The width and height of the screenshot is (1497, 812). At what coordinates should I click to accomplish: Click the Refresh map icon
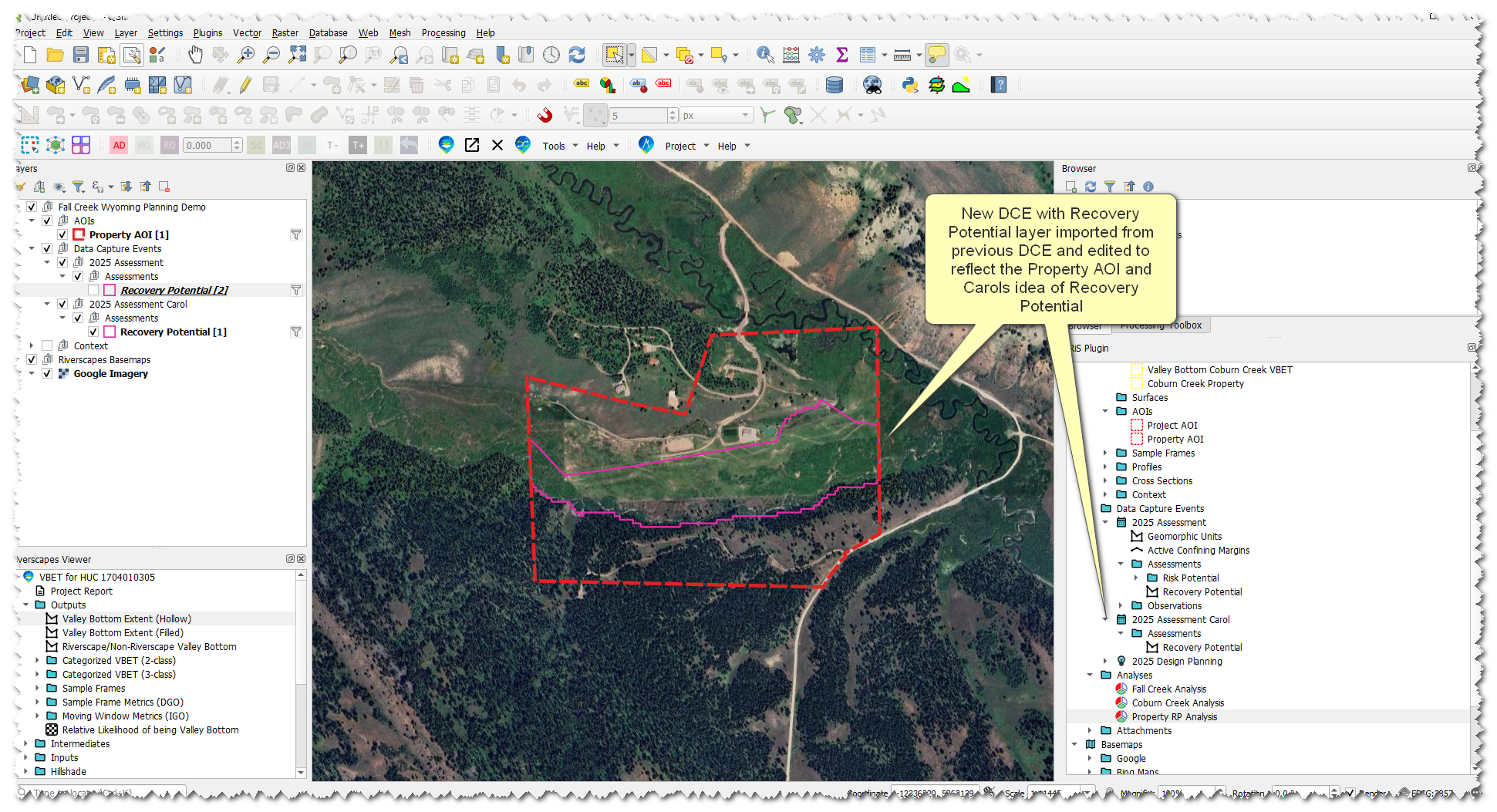[577, 55]
